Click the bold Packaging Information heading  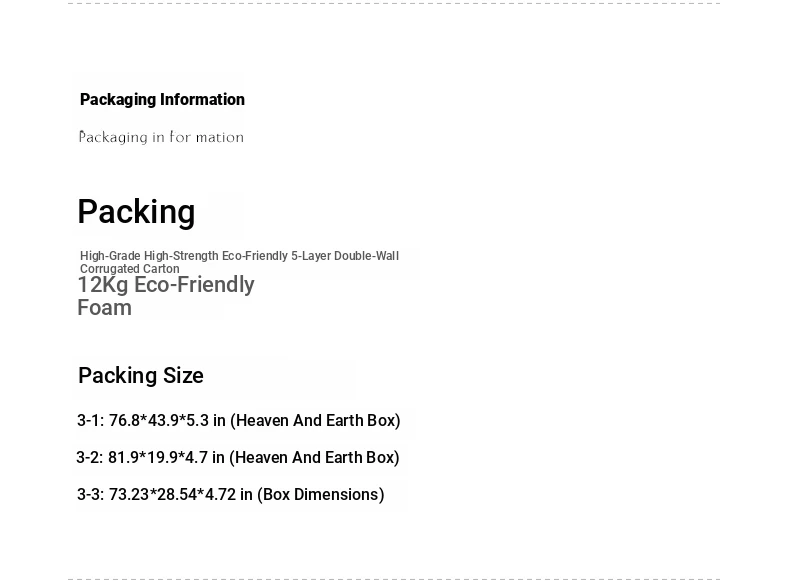pos(162,100)
